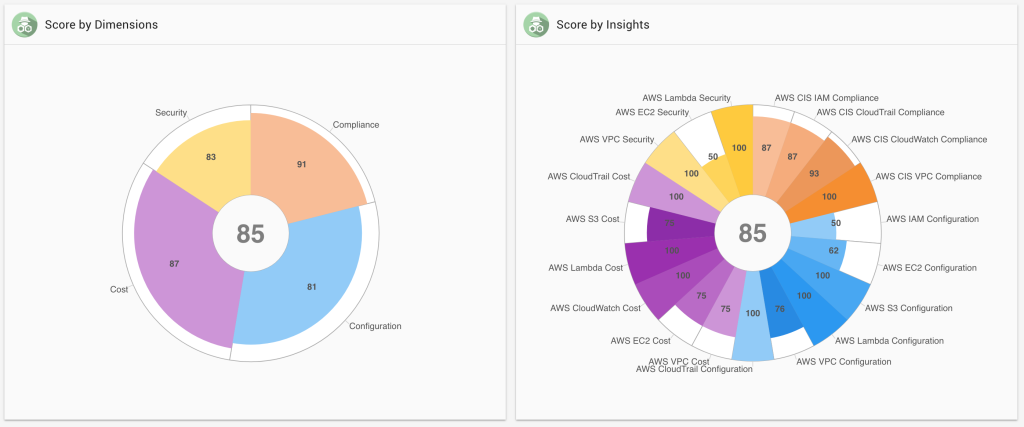Click the AWS CloudWatch Cost label
The image size is (1024, 427).
point(595,308)
